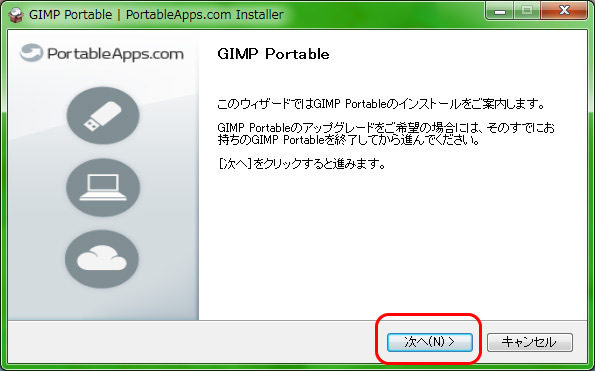The image size is (595, 371).
Task: Minimize the installer window
Action: (500, 11)
